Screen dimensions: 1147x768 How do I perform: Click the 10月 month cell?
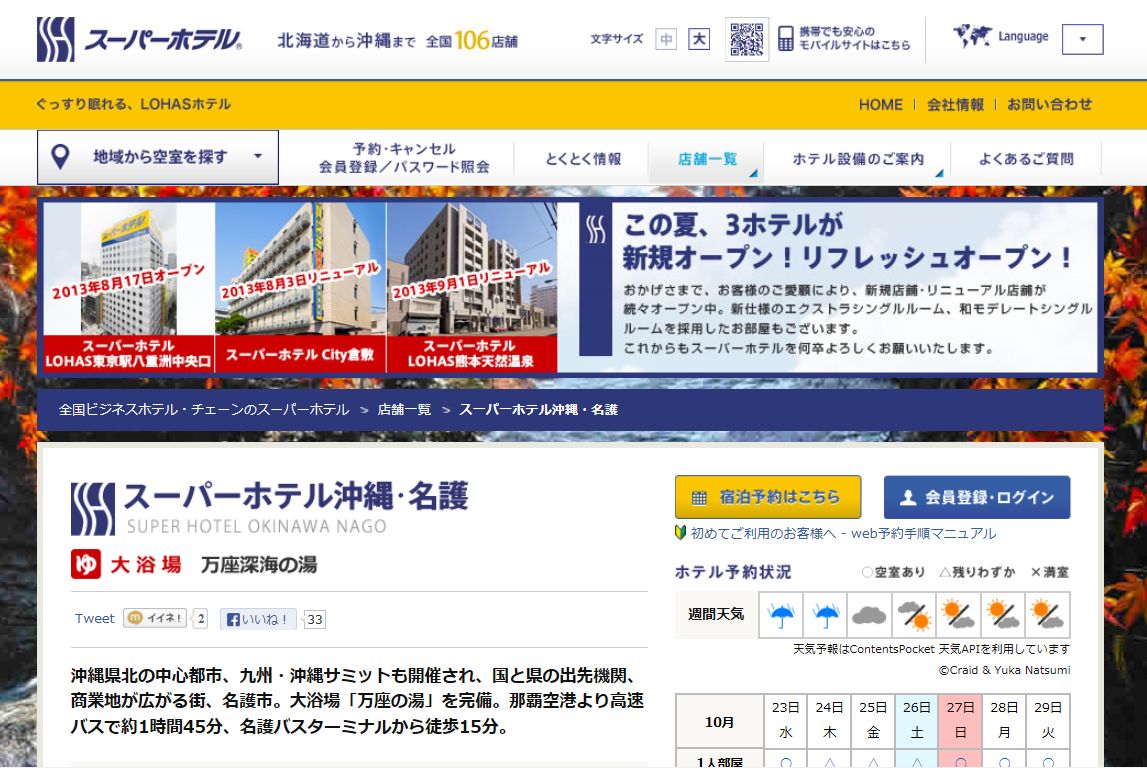point(719,722)
